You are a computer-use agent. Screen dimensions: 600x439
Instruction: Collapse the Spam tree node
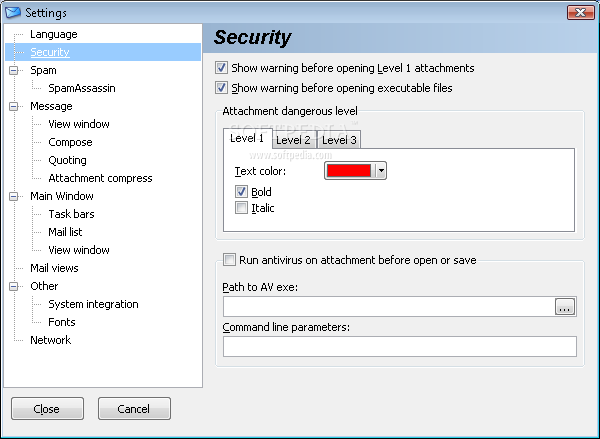pyautogui.click(x=14, y=70)
